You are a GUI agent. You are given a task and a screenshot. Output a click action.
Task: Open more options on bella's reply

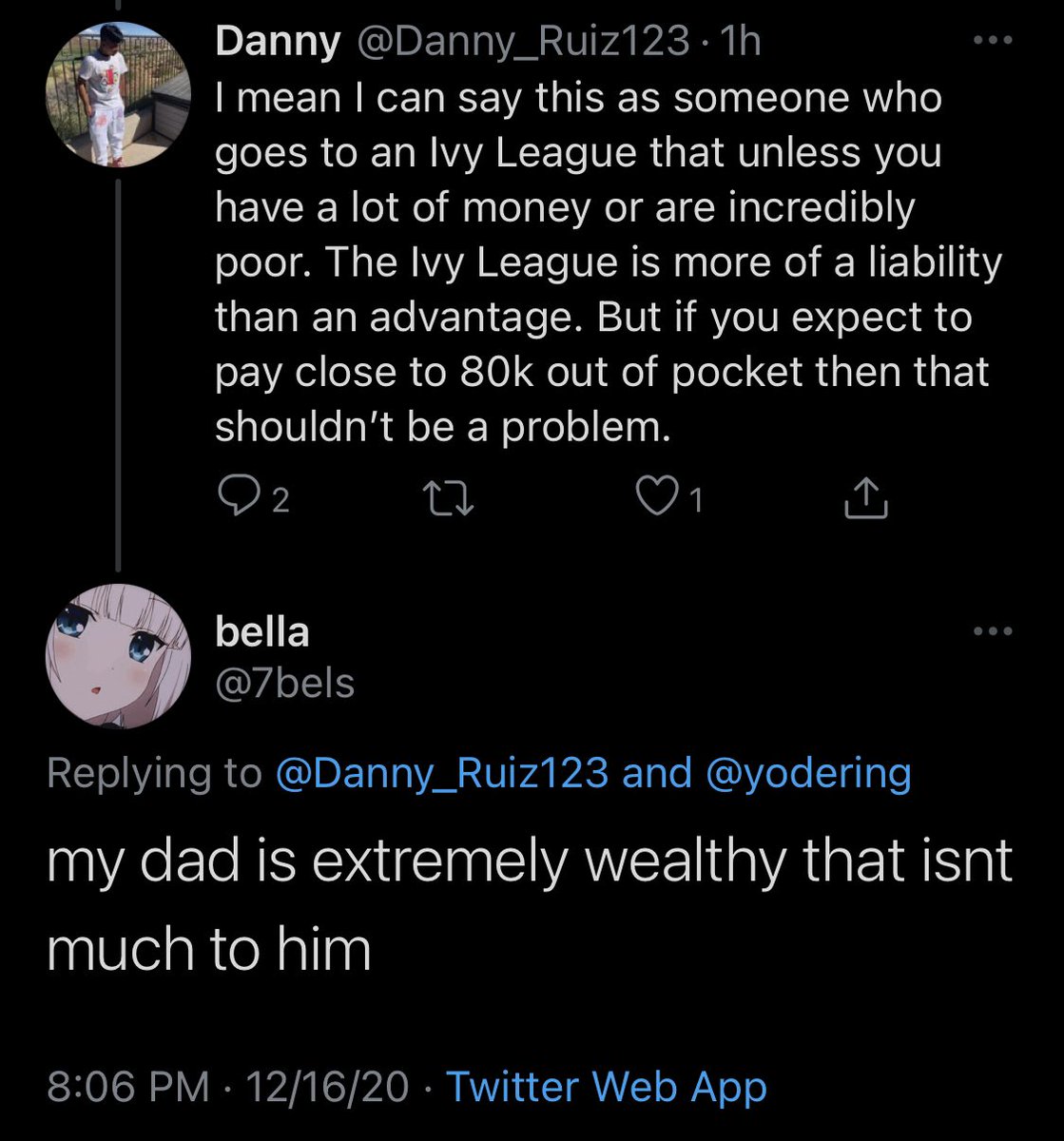coord(995,631)
